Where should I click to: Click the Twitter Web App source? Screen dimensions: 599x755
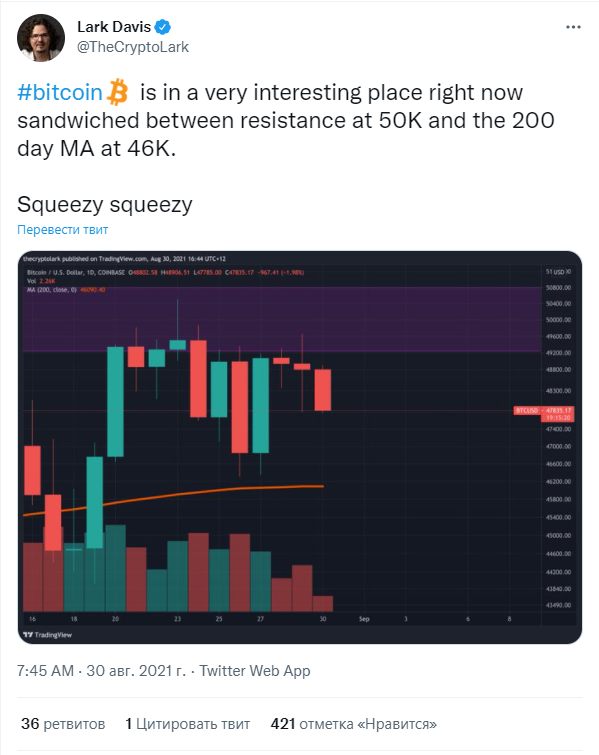pyautogui.click(x=255, y=671)
